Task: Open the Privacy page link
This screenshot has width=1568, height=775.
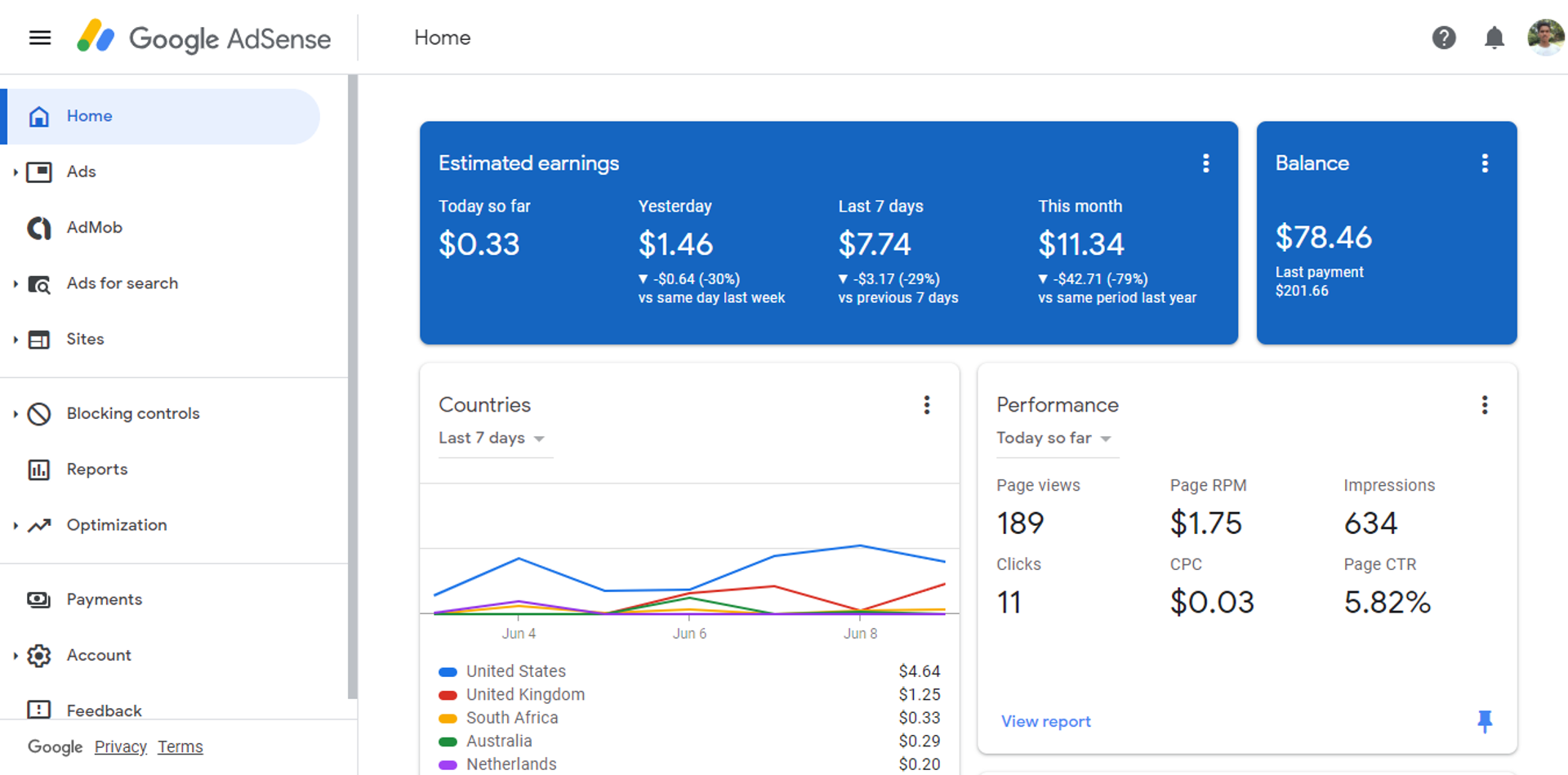Action: (120, 746)
